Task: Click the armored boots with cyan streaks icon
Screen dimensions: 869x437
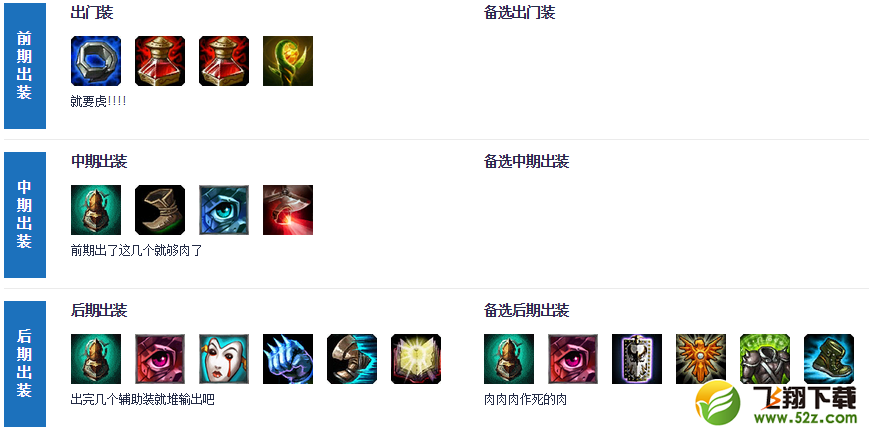Action: coord(352,359)
